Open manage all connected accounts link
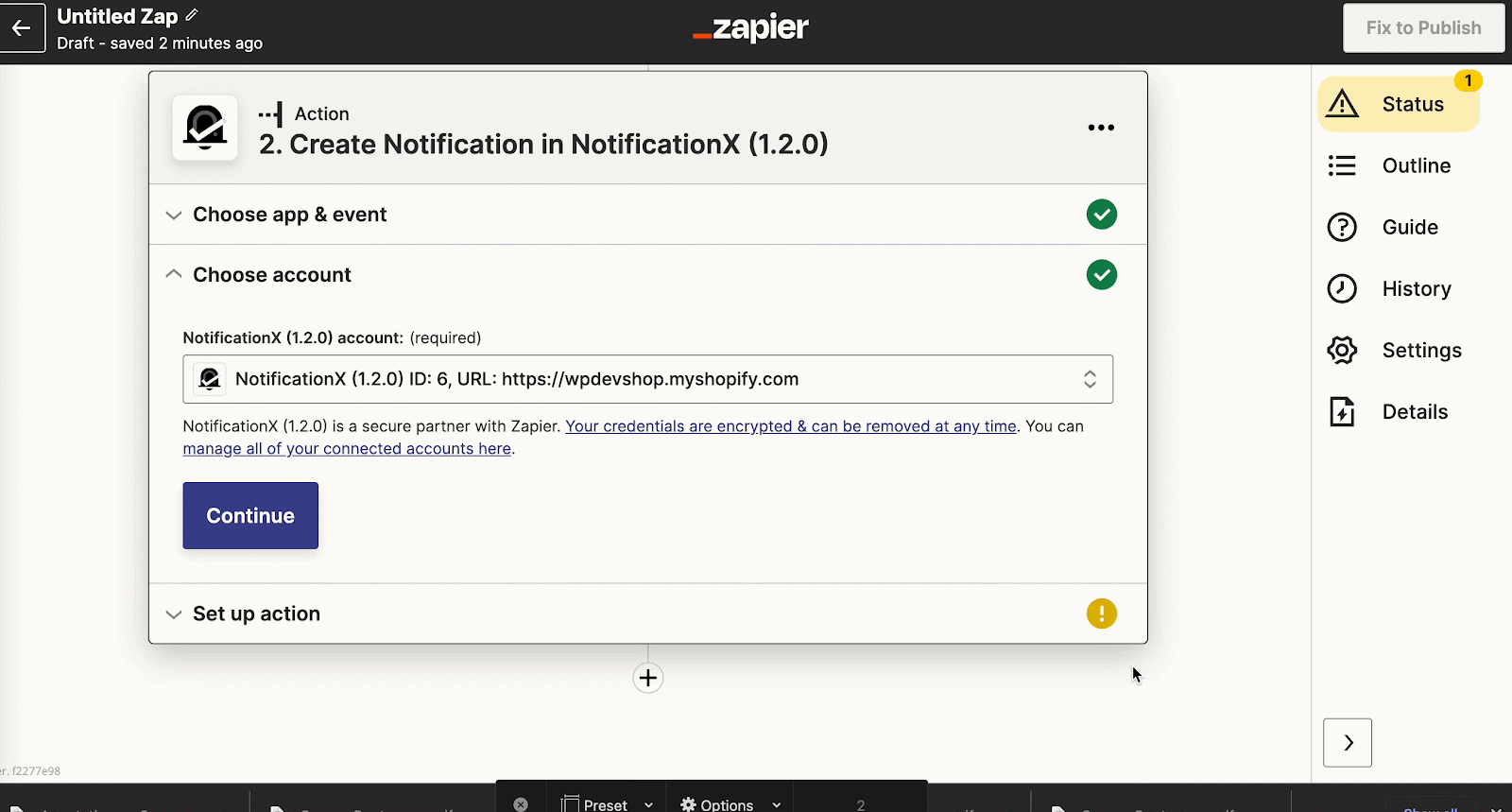This screenshot has width=1512, height=812. tap(347, 449)
